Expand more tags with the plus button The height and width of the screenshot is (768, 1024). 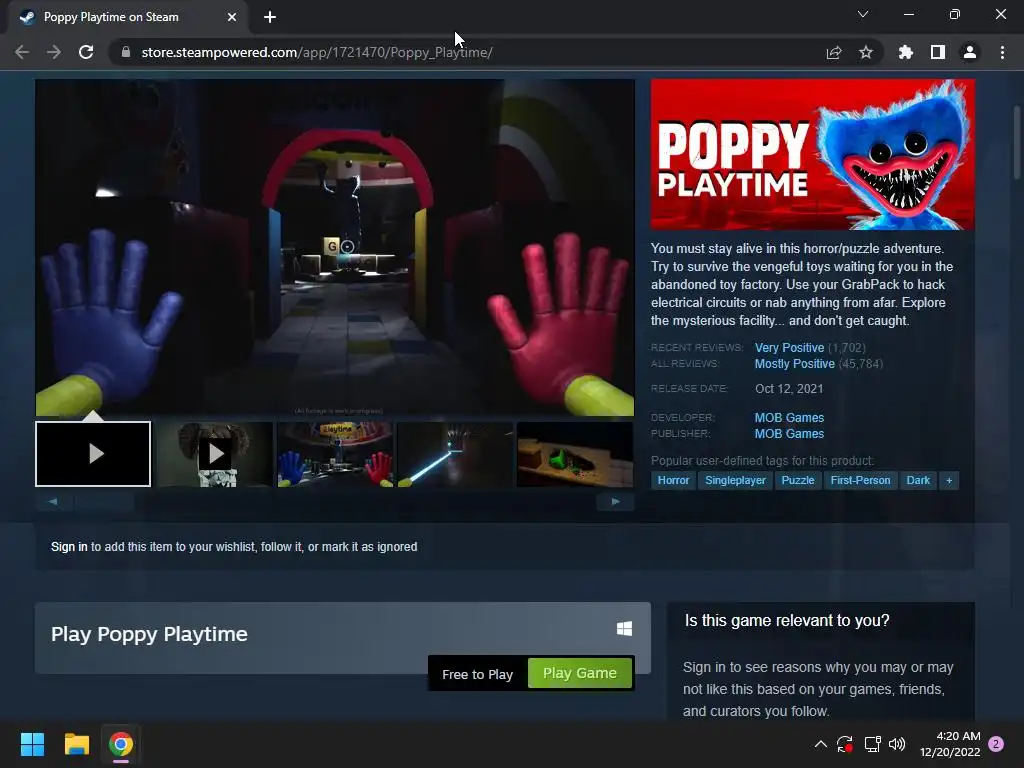tap(949, 480)
